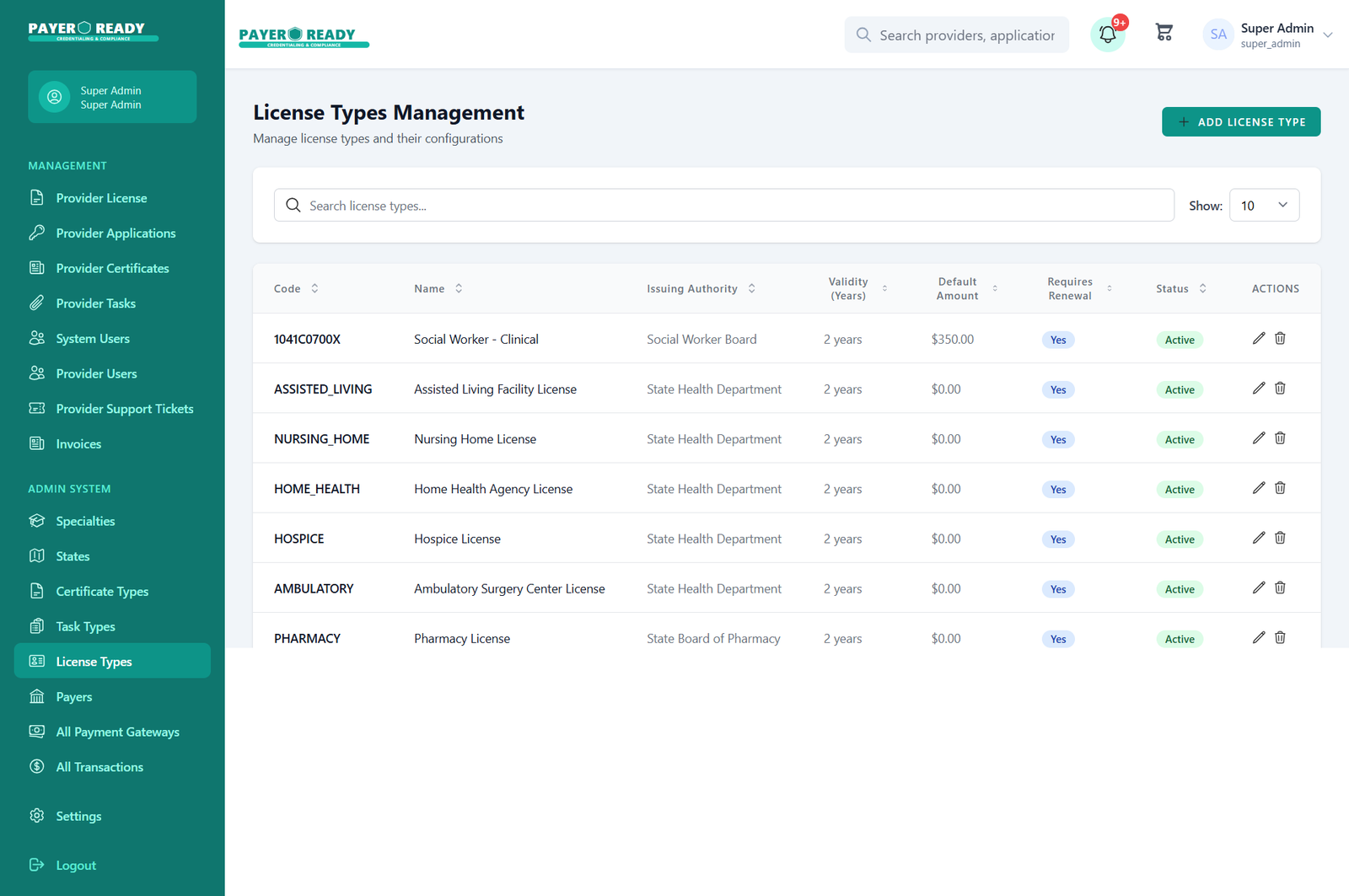Click edit pencil for Social Worker - Clinical
Screen dimensions: 1349x896
[1258, 338]
